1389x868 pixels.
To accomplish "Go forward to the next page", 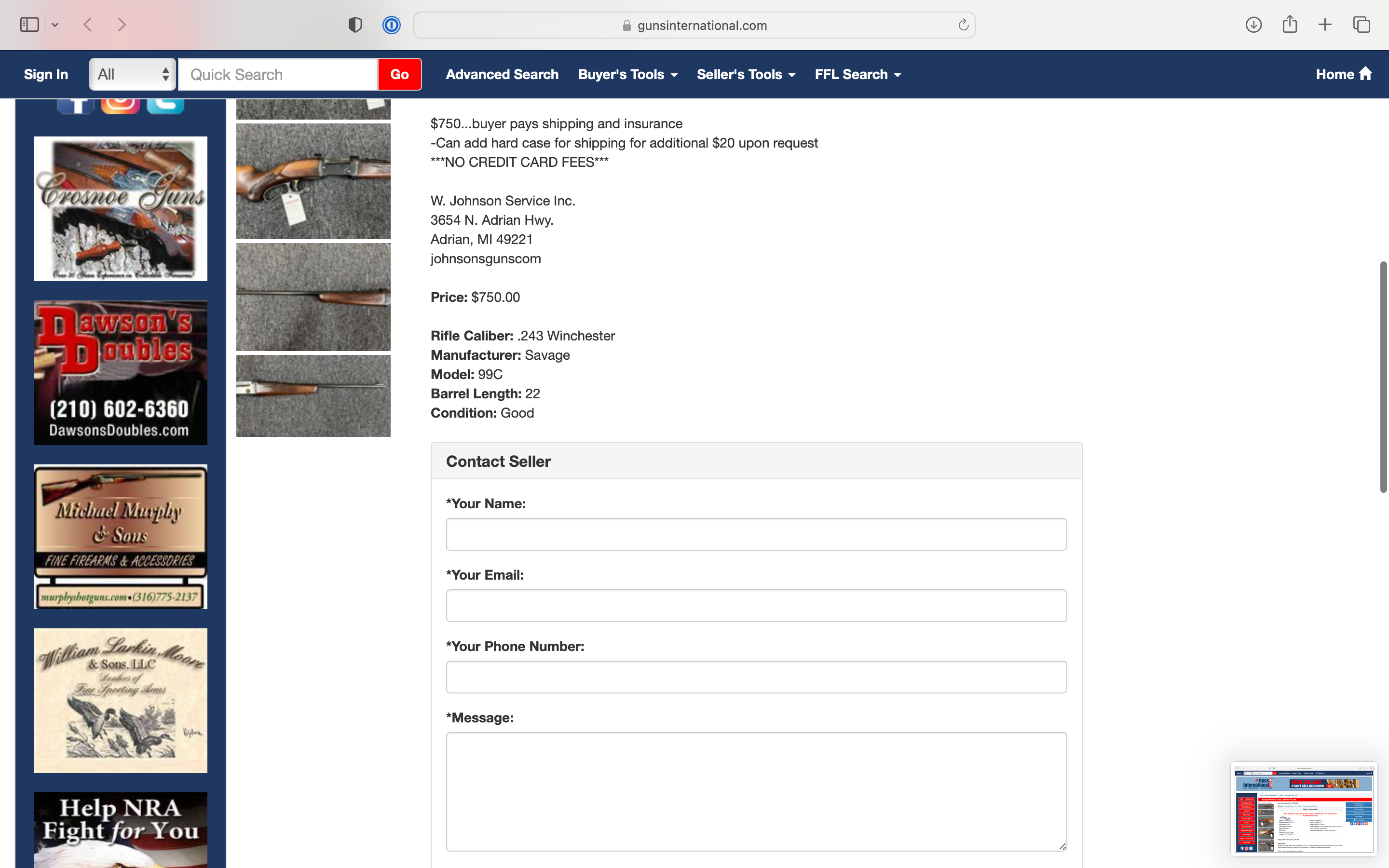I will click(122, 25).
